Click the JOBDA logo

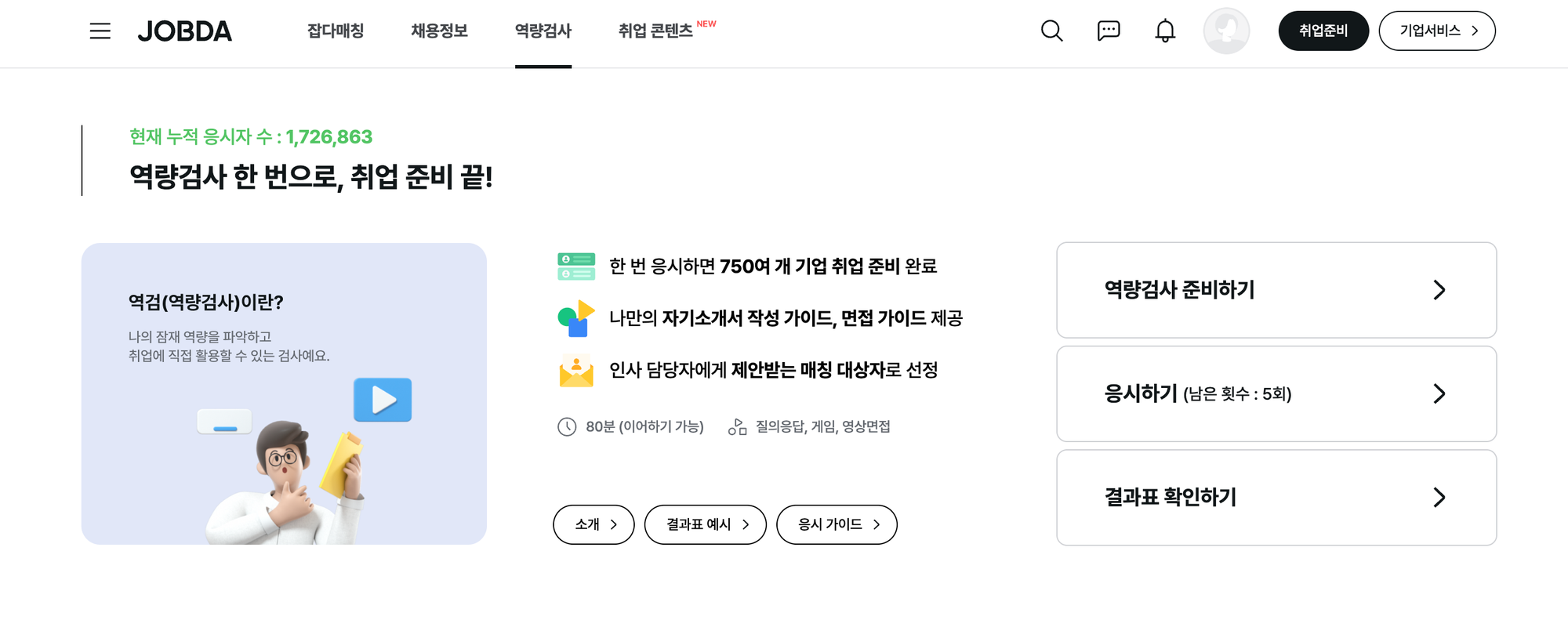tap(185, 31)
